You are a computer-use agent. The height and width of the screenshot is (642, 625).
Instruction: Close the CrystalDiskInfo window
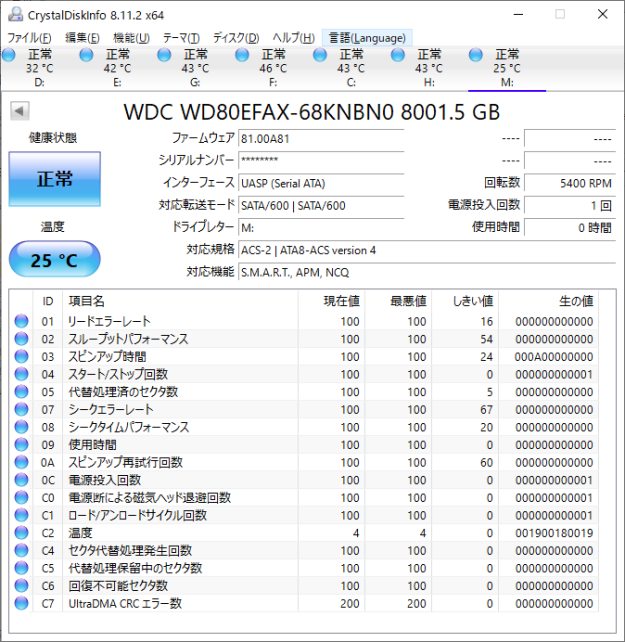tap(602, 14)
